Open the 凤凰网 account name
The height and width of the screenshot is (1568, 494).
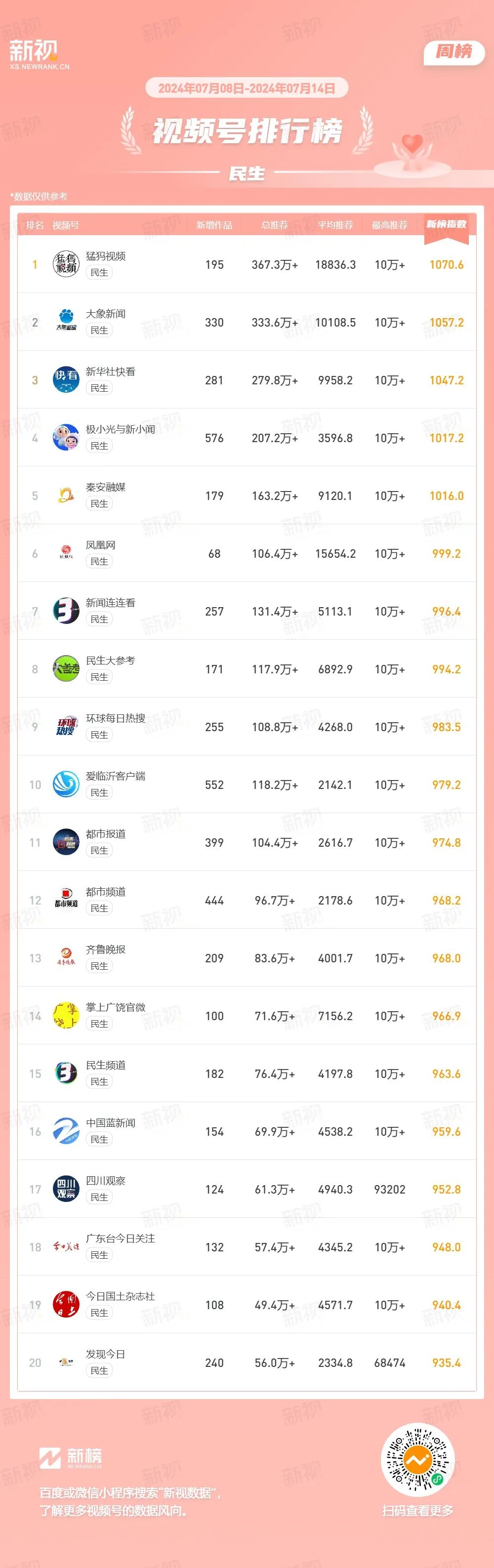pos(100,545)
